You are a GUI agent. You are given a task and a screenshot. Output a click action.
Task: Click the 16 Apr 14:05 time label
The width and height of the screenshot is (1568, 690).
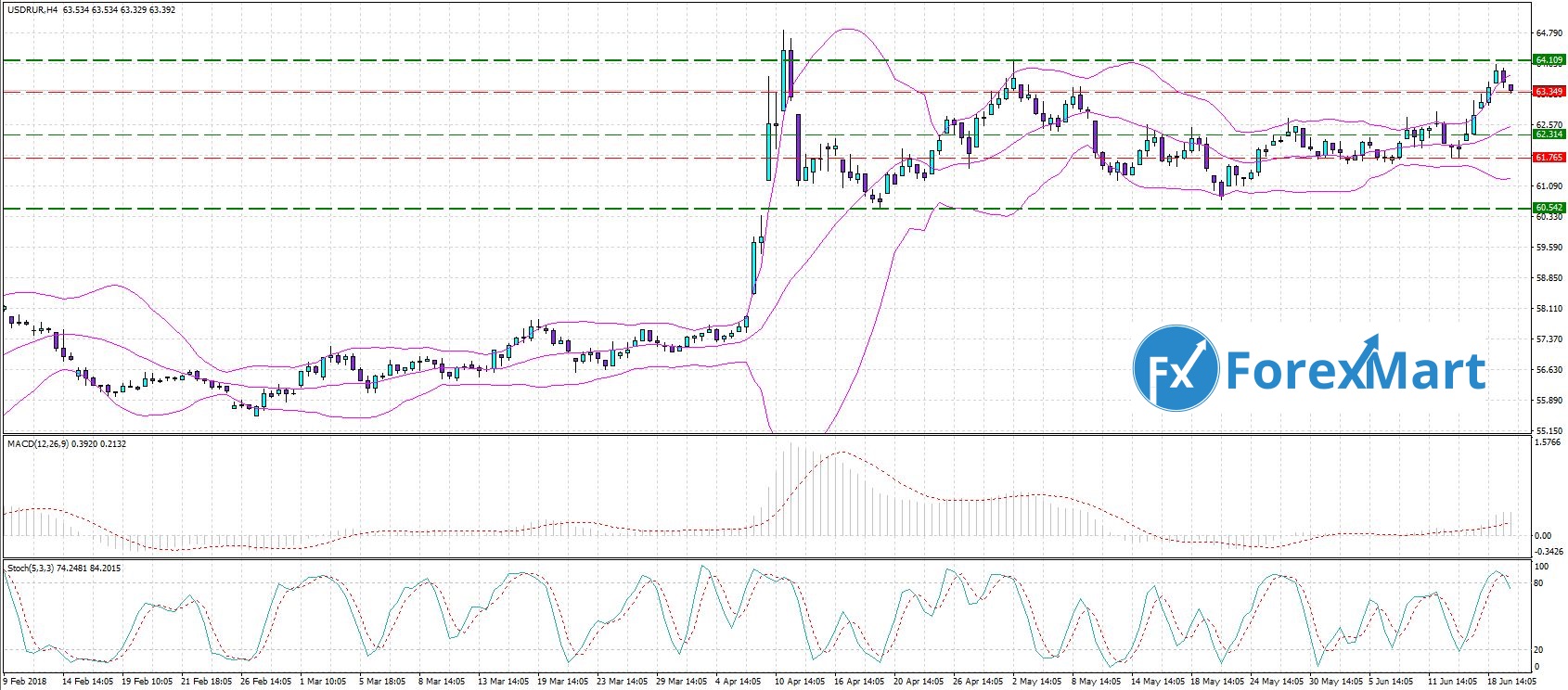tap(860, 682)
